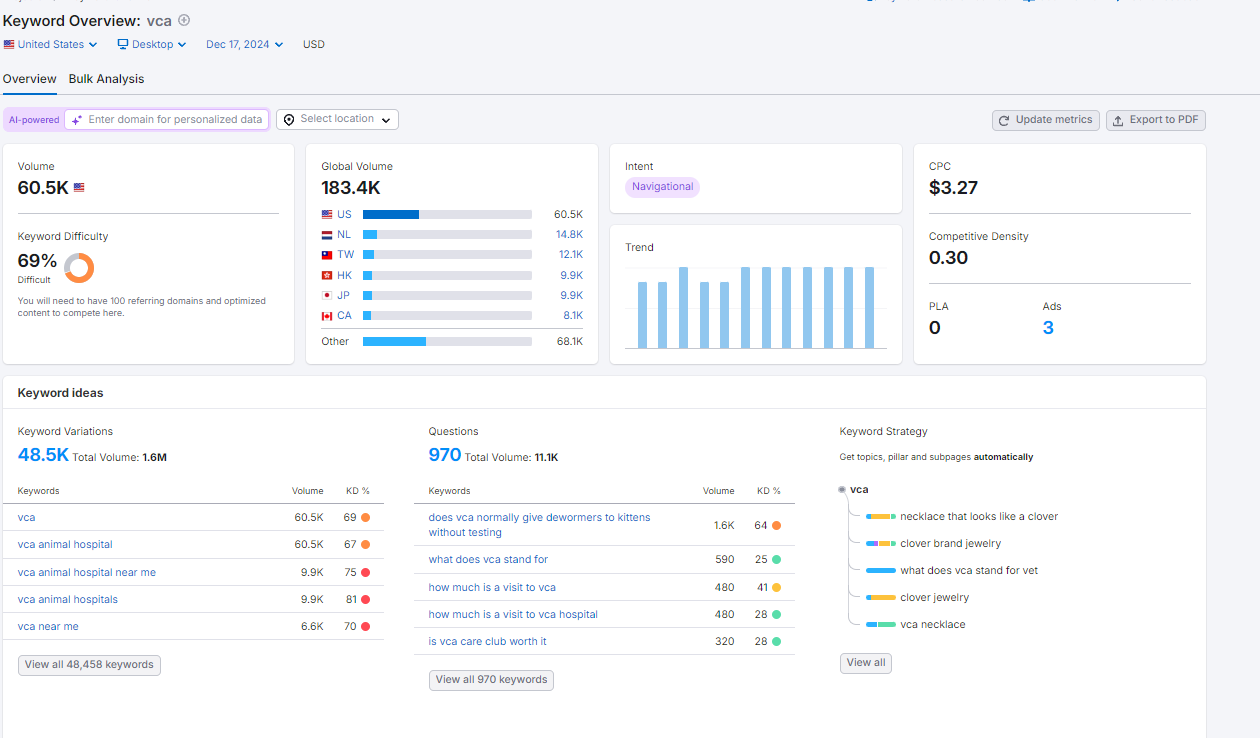Click the orange KD dot for vca

pos(366,517)
